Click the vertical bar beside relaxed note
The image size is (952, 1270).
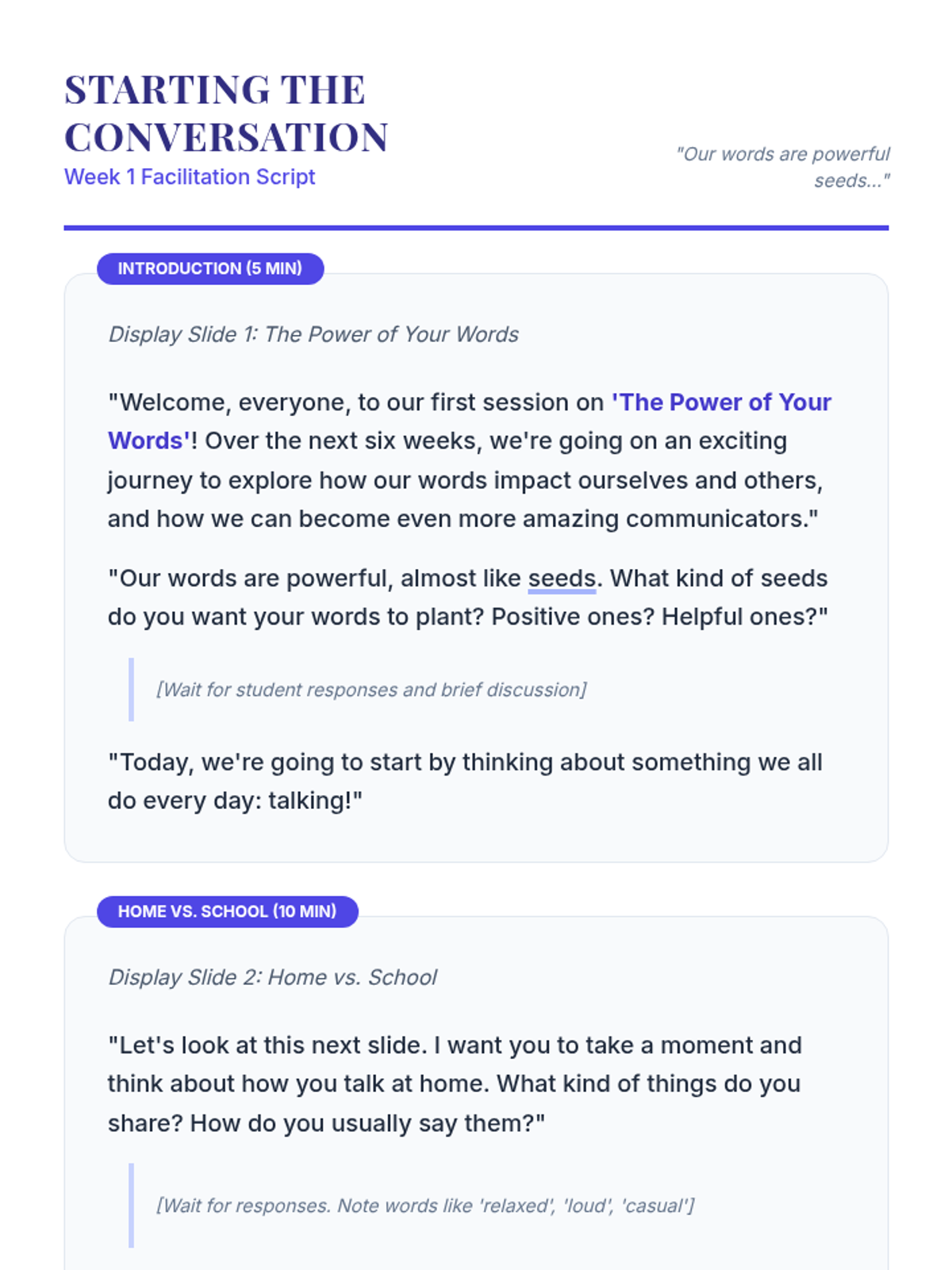[x=131, y=1206]
